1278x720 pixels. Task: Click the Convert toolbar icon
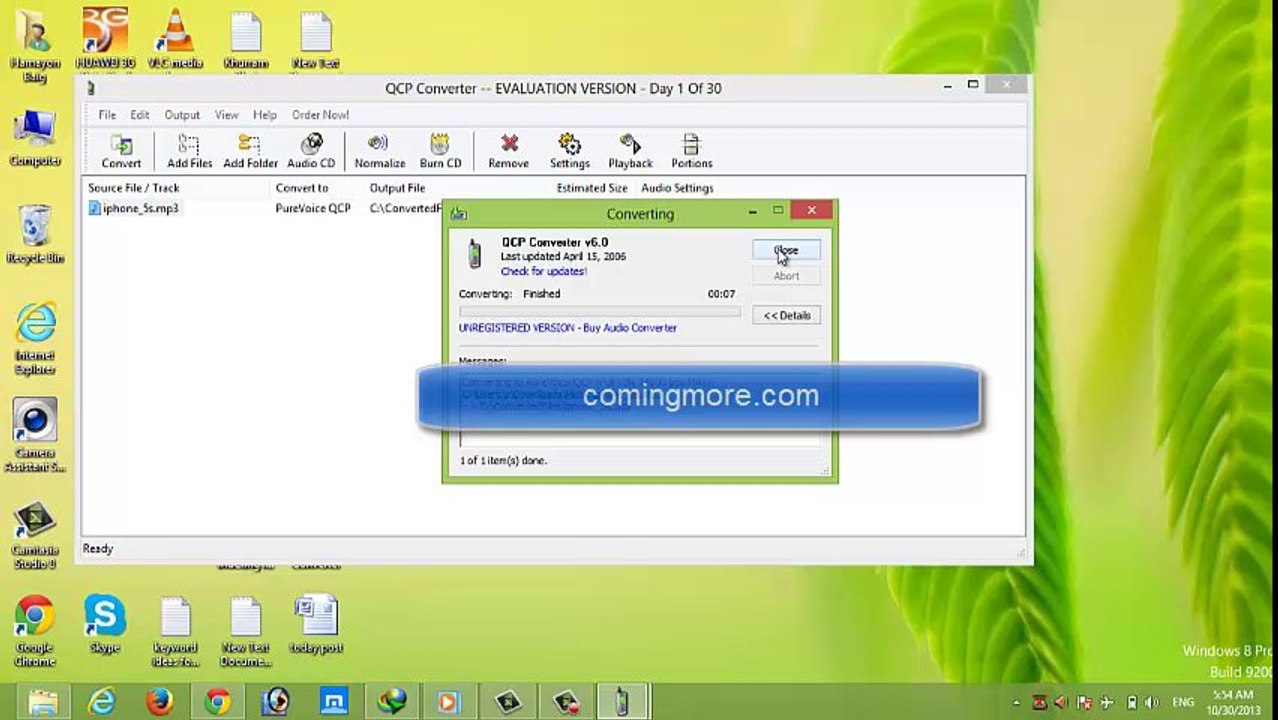(x=121, y=151)
